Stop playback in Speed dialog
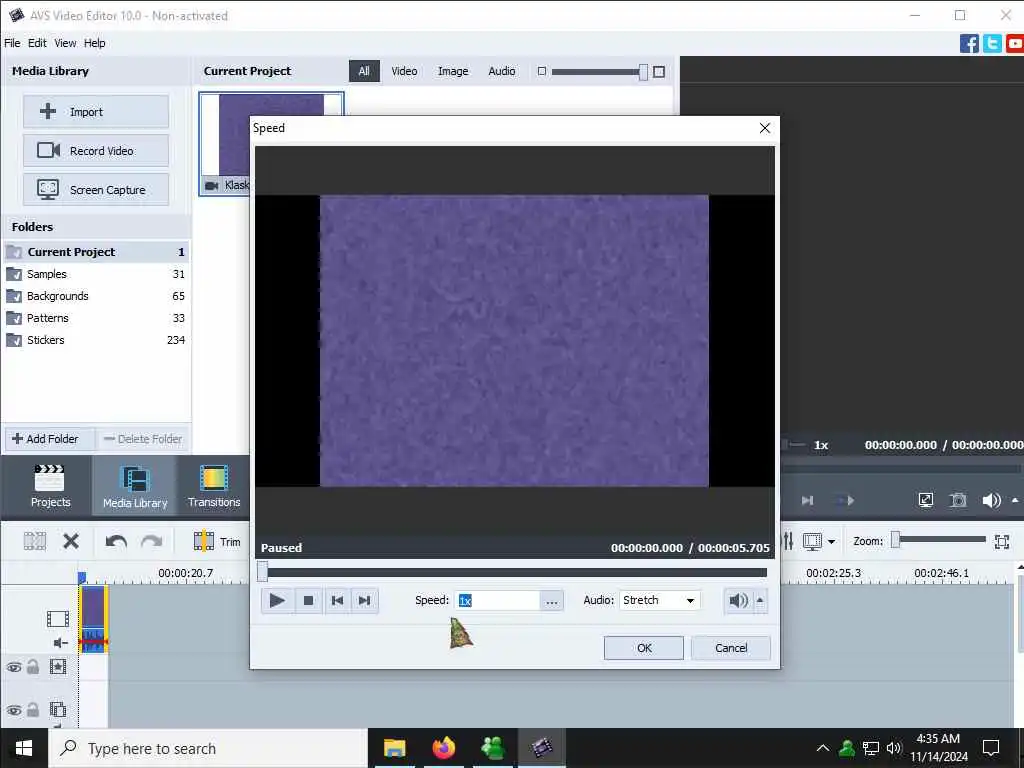Screen dimensions: 1024x768 point(308,600)
